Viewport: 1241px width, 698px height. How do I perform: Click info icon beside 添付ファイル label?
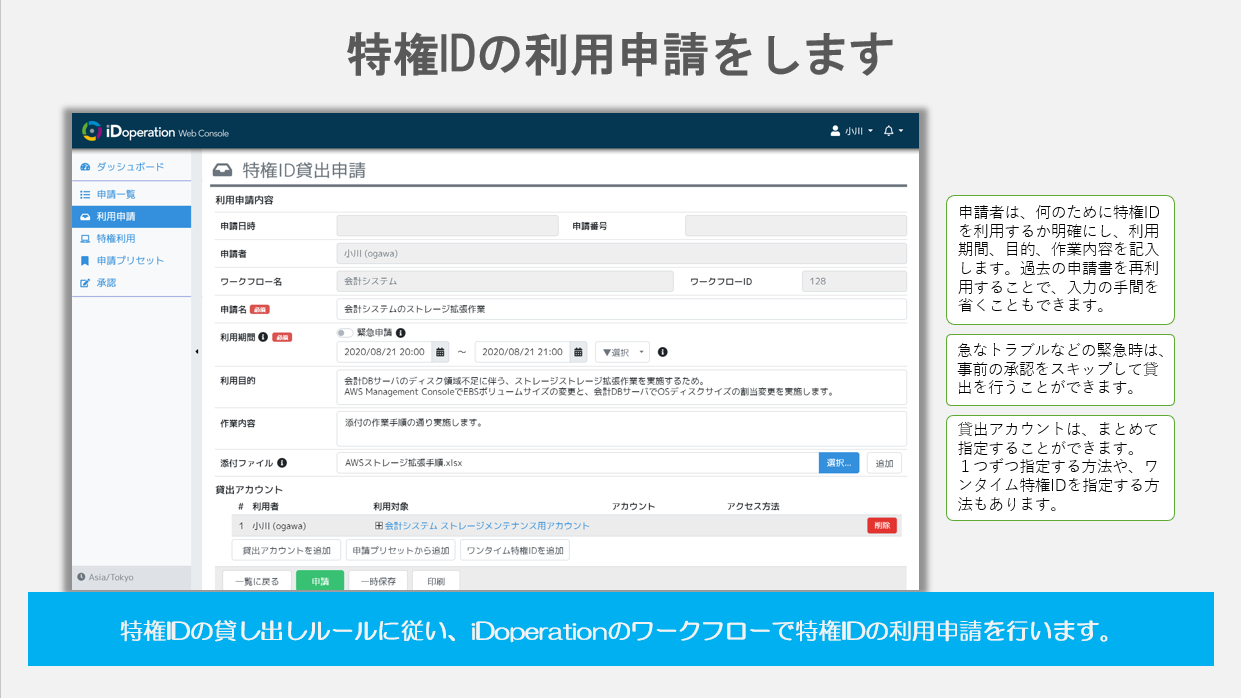click(282, 463)
